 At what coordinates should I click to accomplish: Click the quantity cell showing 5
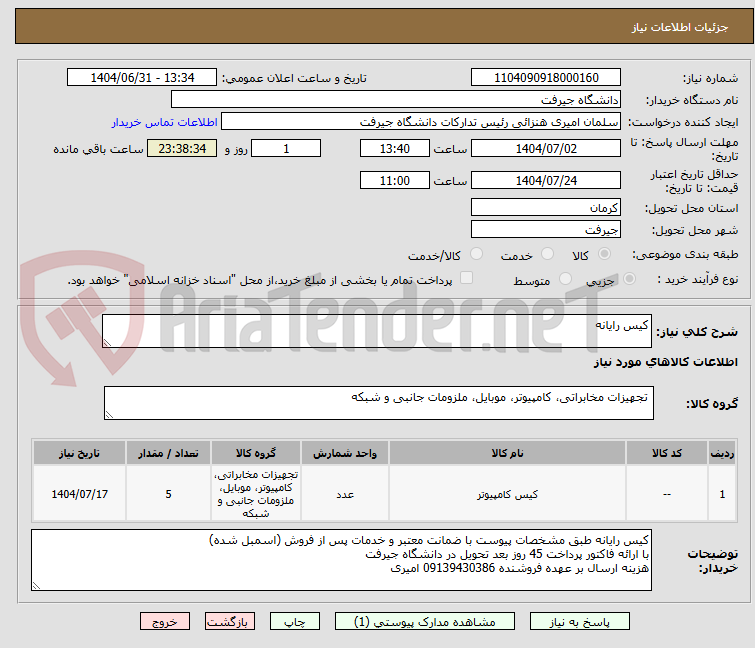(x=168, y=494)
